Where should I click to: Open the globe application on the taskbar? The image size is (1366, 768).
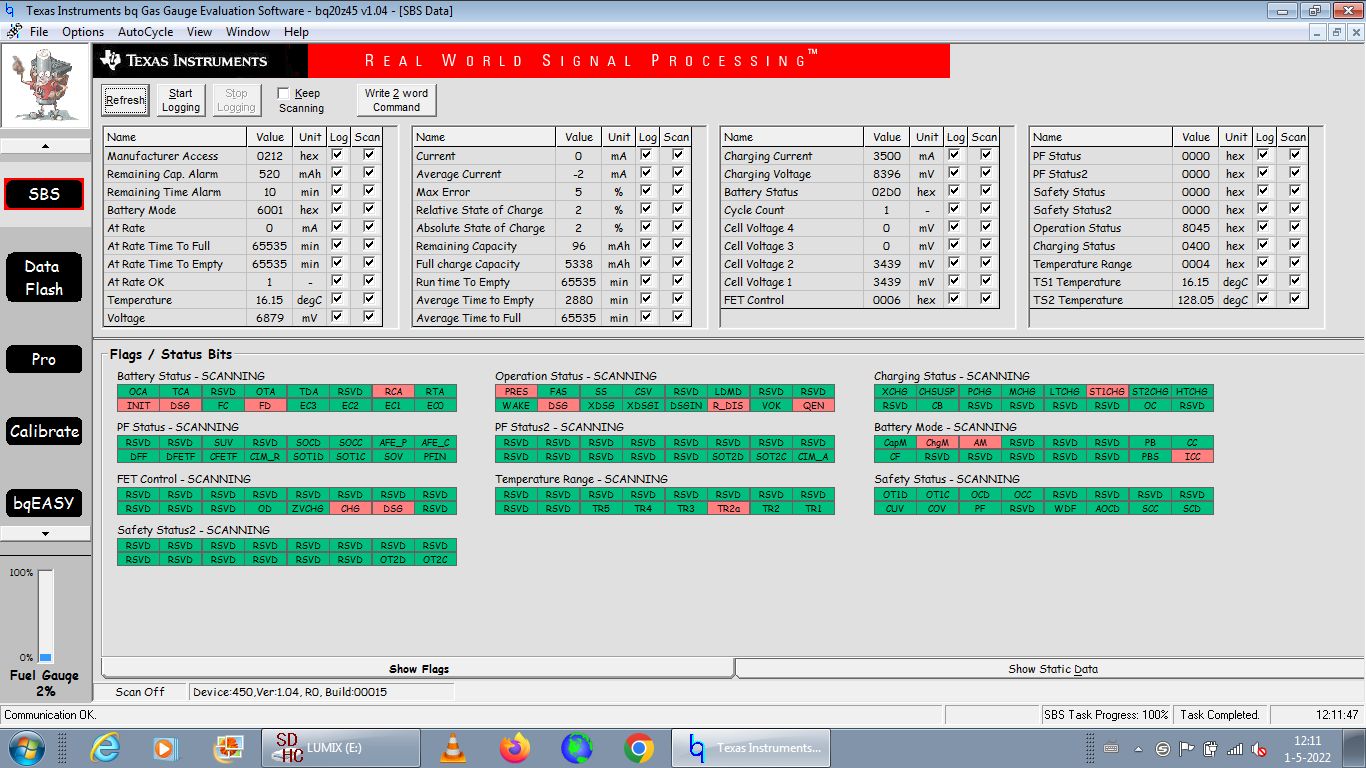[577, 748]
